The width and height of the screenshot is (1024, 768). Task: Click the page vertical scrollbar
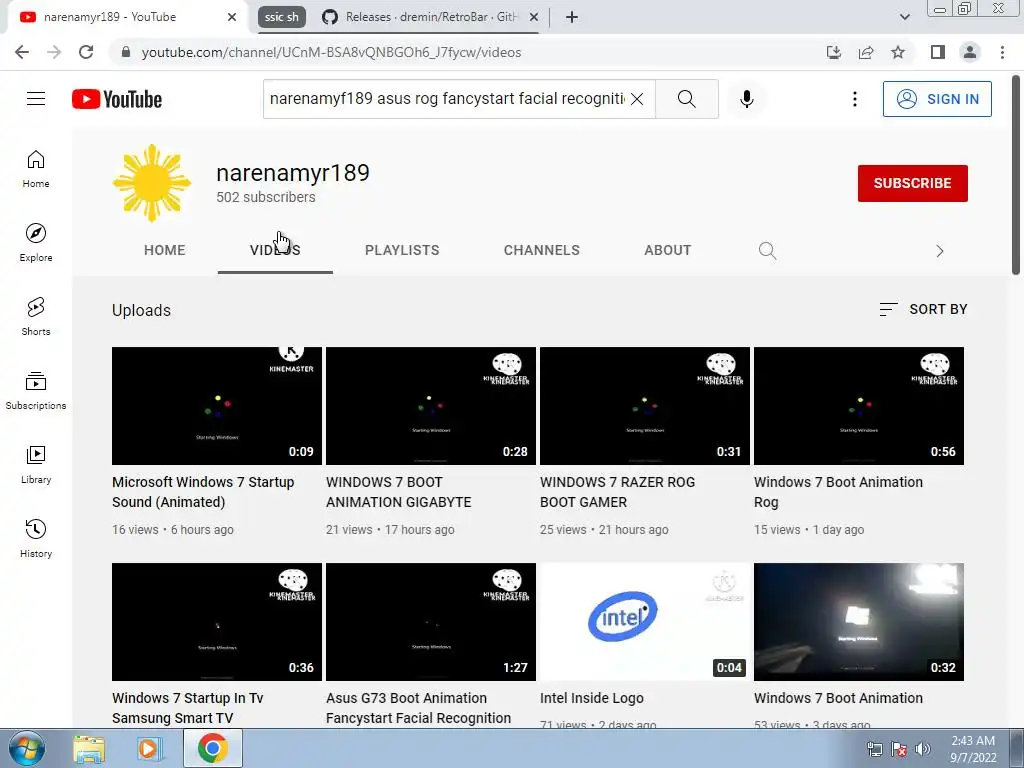coord(1016,175)
